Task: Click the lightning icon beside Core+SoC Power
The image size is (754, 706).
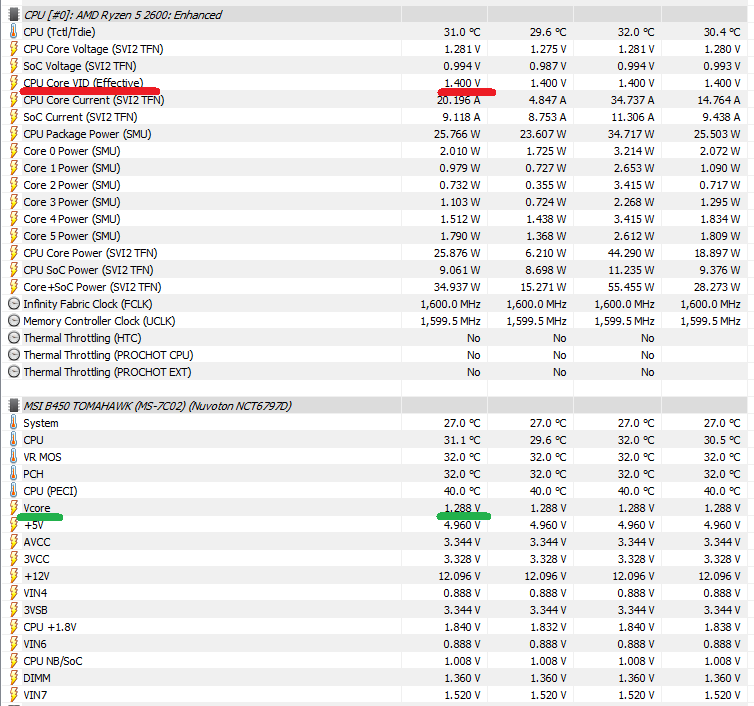Action: 13,287
